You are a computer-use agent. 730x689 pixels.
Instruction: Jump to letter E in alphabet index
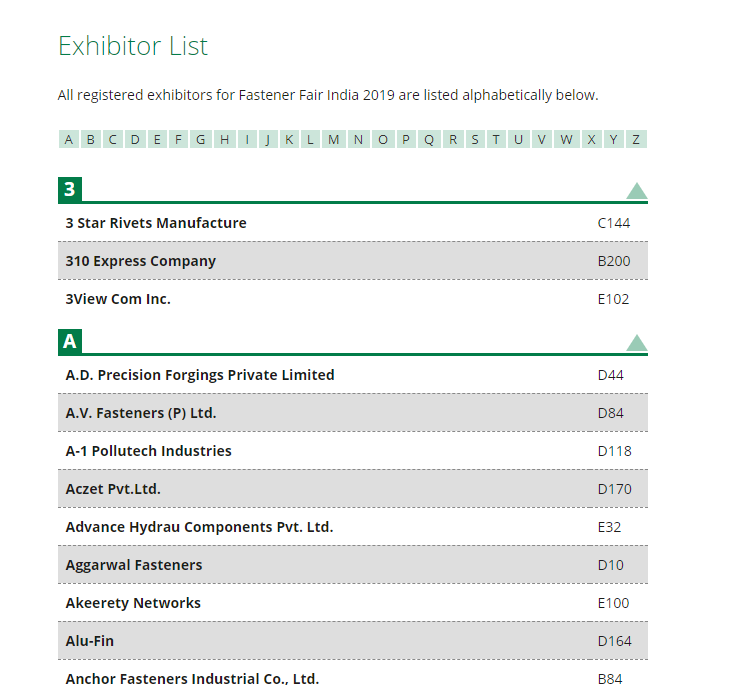[157, 139]
